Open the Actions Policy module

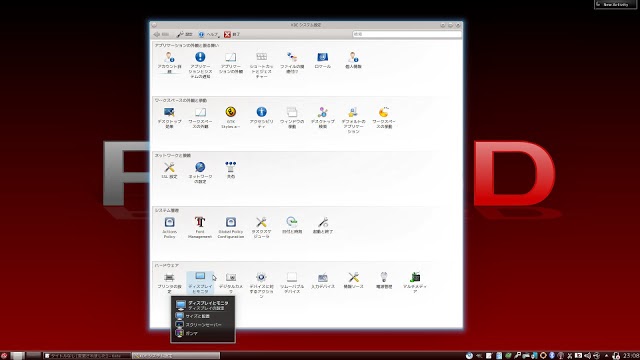point(169,228)
